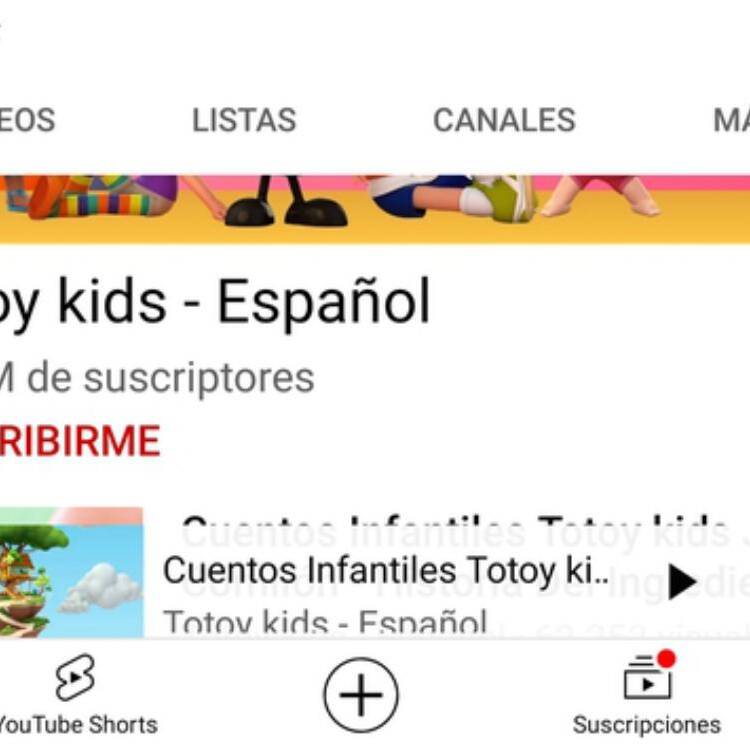Tap the create plus circle icon
750x750 pixels.
click(x=361, y=695)
